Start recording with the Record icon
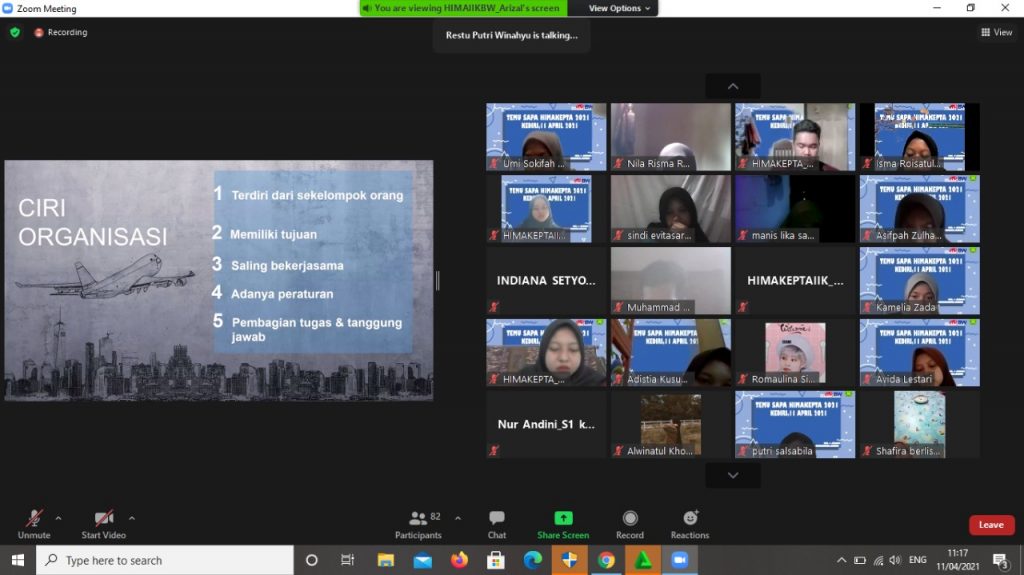Viewport: 1024px width, 575px height. (630, 518)
